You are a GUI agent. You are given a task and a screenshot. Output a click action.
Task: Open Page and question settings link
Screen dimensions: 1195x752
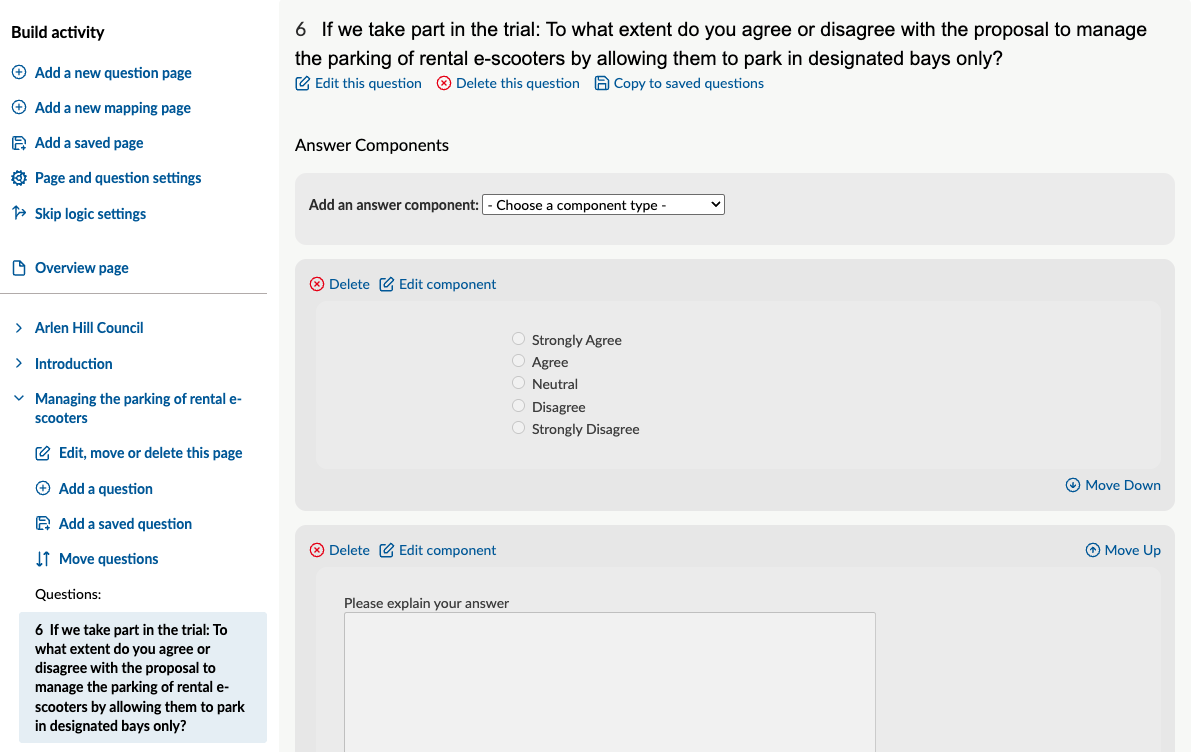tap(118, 178)
